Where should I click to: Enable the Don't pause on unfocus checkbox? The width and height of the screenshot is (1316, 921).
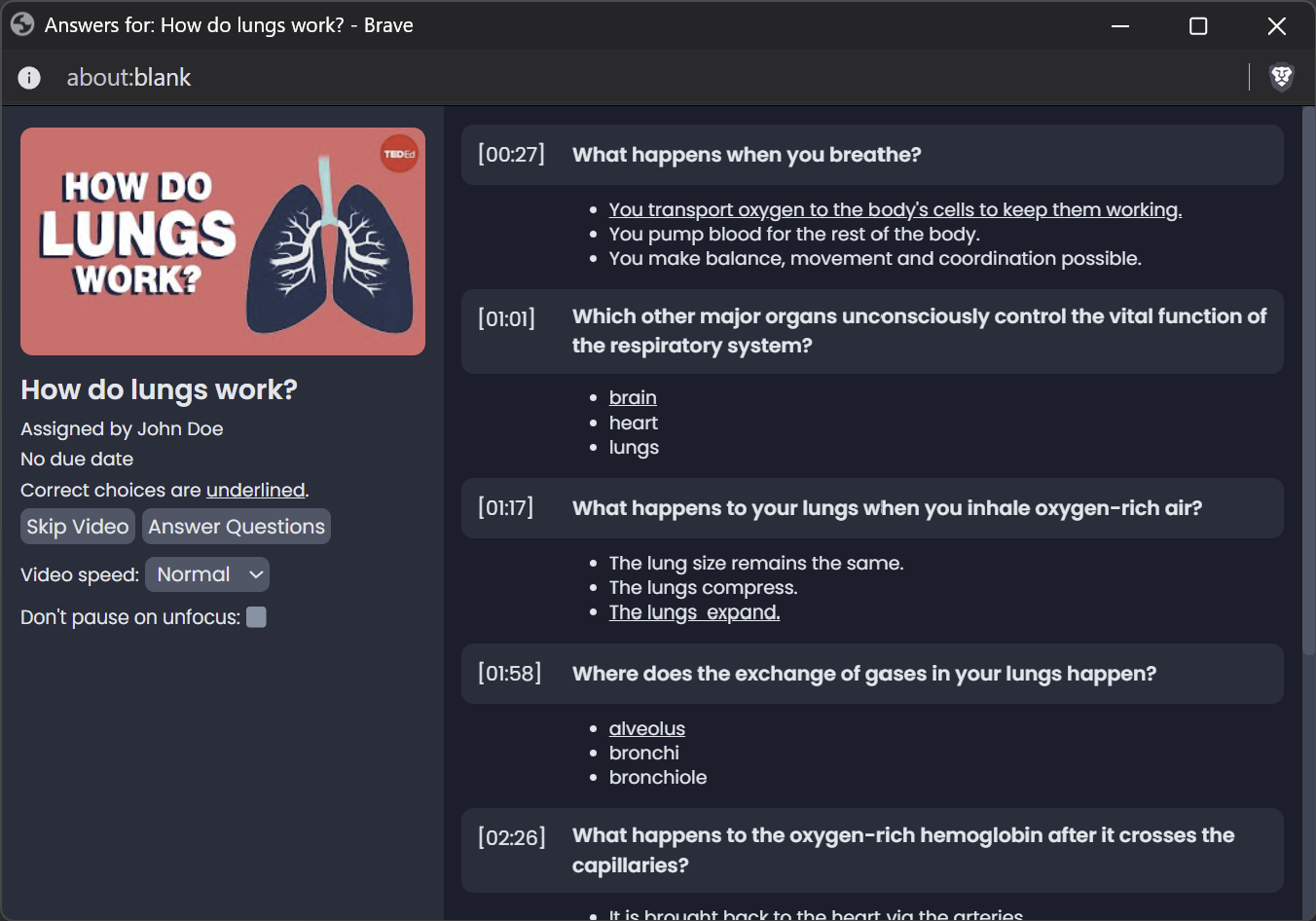(x=256, y=616)
